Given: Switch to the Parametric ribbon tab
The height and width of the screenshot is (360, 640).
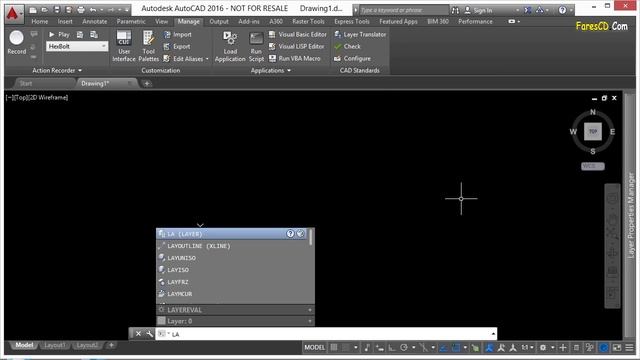Looking at the screenshot, I should 131,21.
